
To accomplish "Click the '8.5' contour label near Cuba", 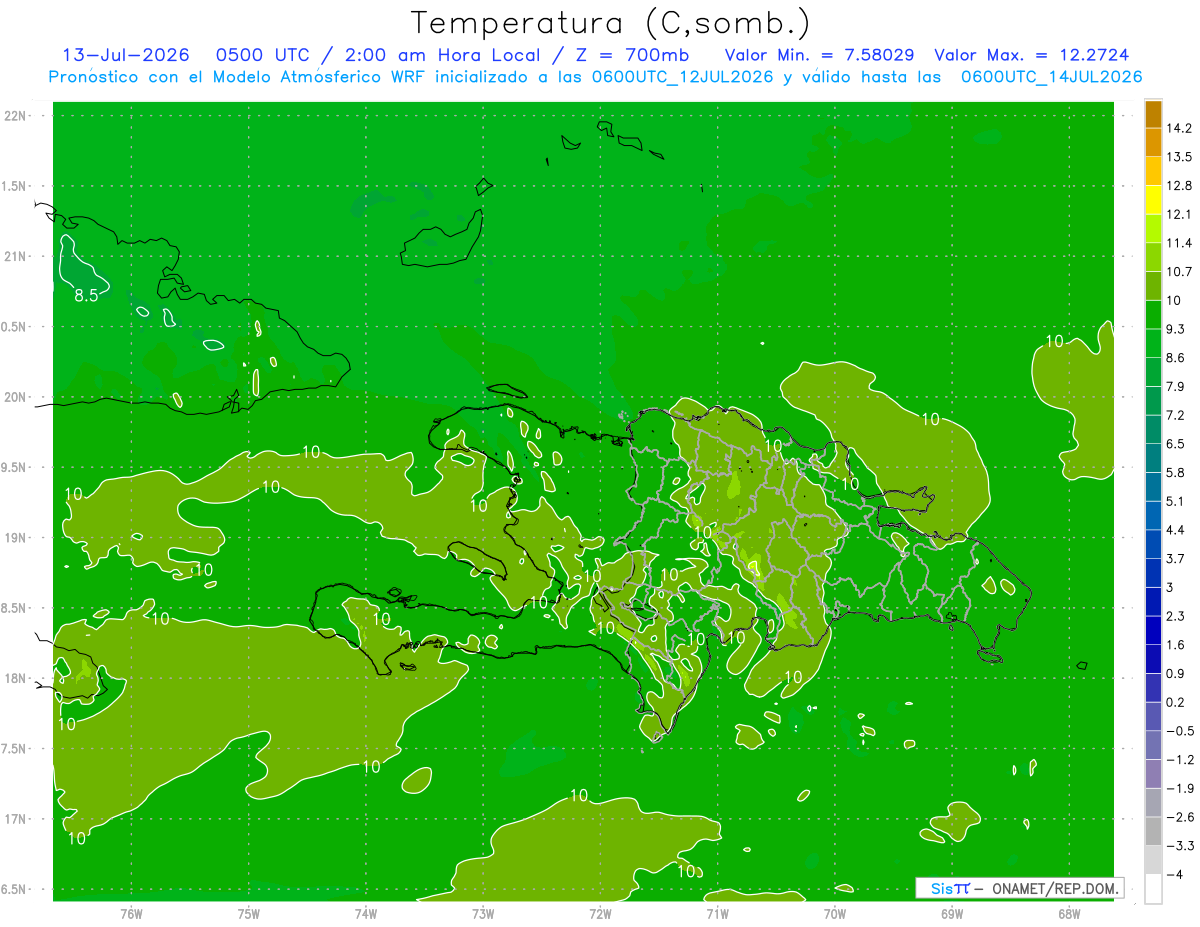I will [86, 296].
